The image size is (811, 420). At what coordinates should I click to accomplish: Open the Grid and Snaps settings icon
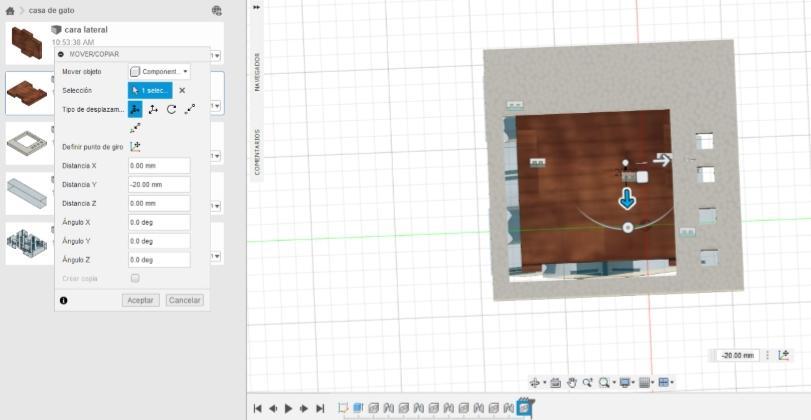coord(644,383)
